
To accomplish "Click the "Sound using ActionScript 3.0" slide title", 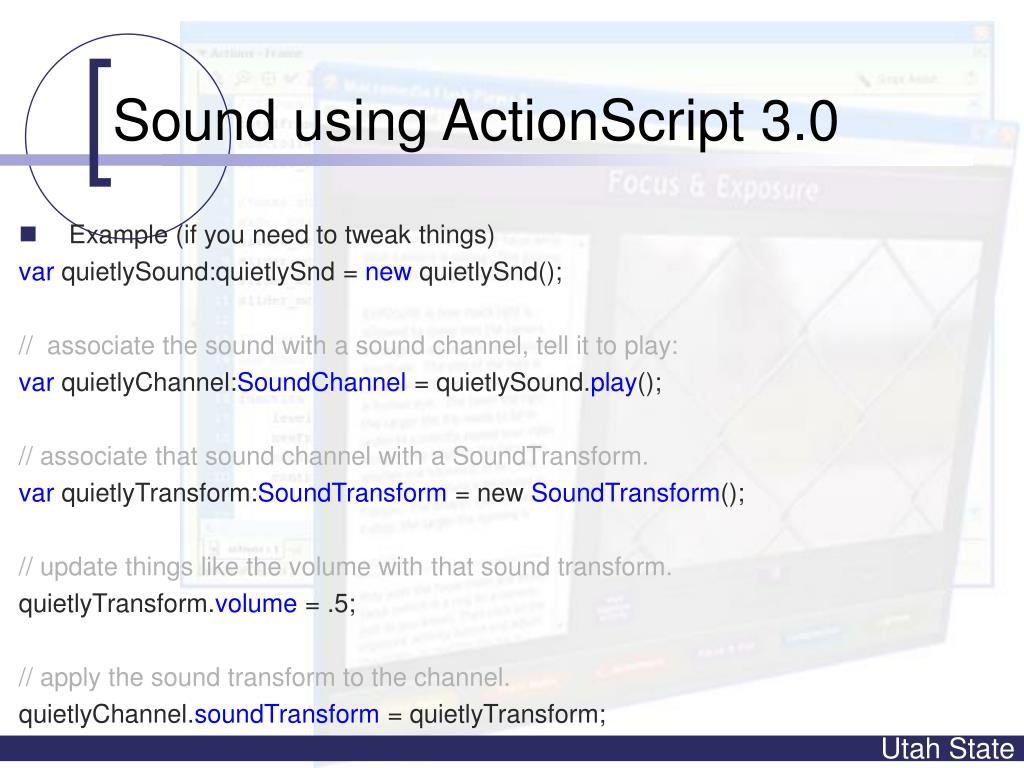I will coord(473,124).
